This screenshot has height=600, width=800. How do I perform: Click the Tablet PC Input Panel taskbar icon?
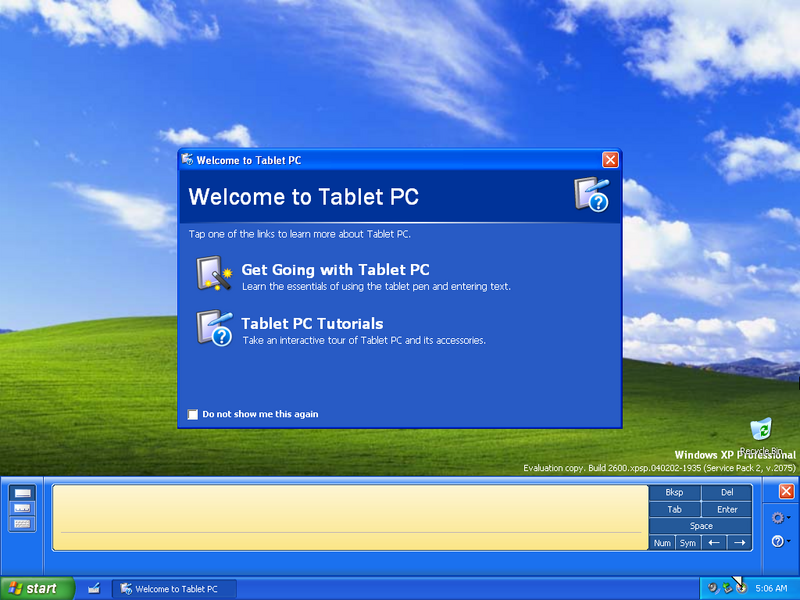click(94, 589)
